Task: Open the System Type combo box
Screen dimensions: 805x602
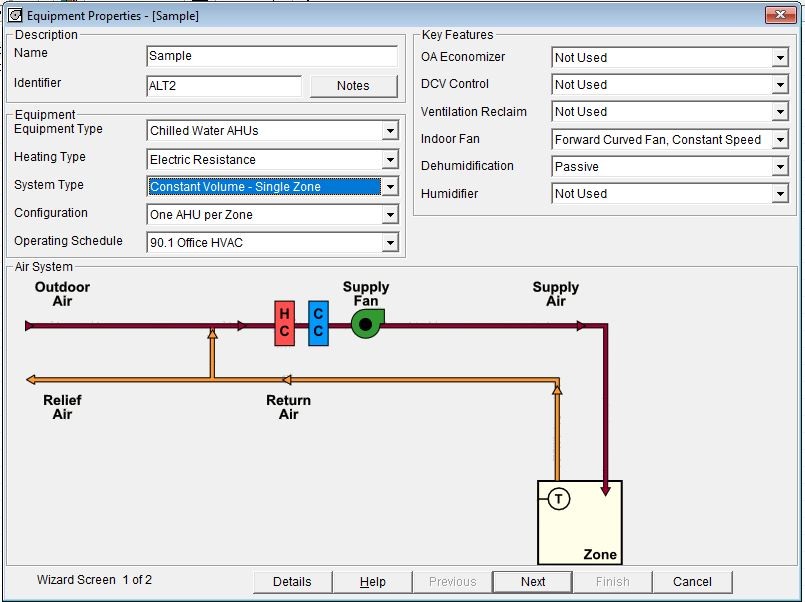Action: coord(389,187)
